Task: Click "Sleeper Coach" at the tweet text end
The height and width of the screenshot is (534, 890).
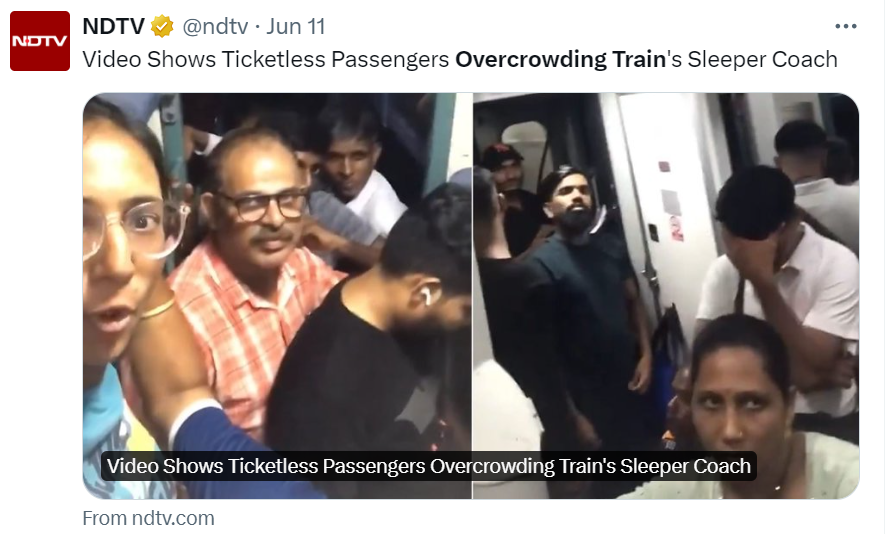Action: (x=762, y=59)
